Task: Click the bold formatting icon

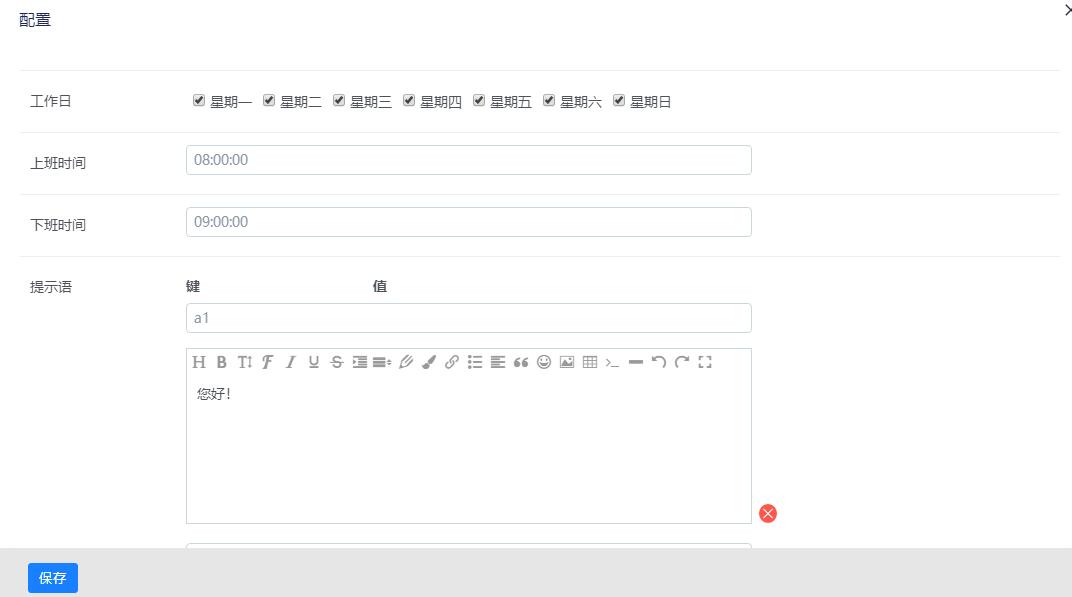Action: click(222, 362)
